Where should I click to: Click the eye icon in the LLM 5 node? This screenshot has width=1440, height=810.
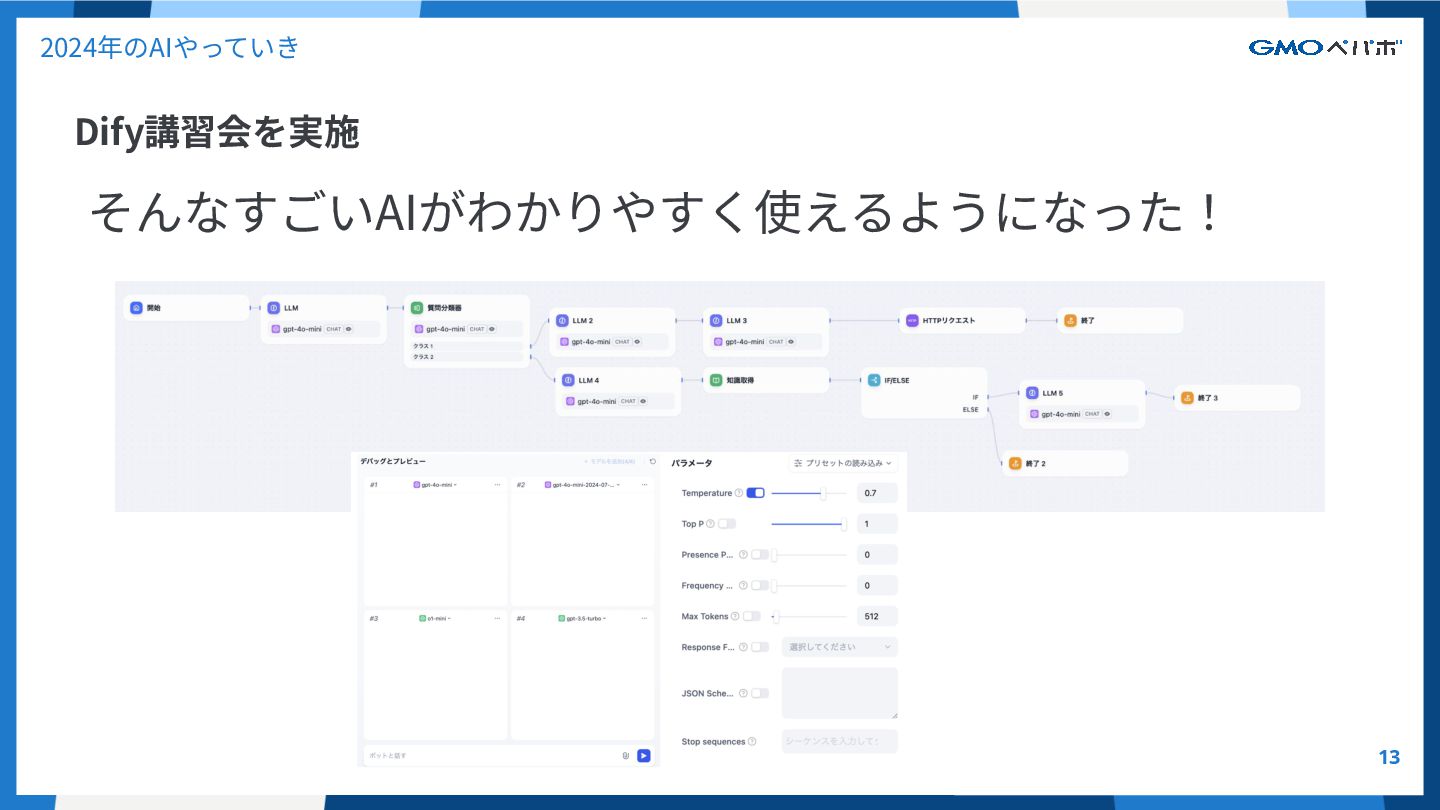[x=1107, y=414]
